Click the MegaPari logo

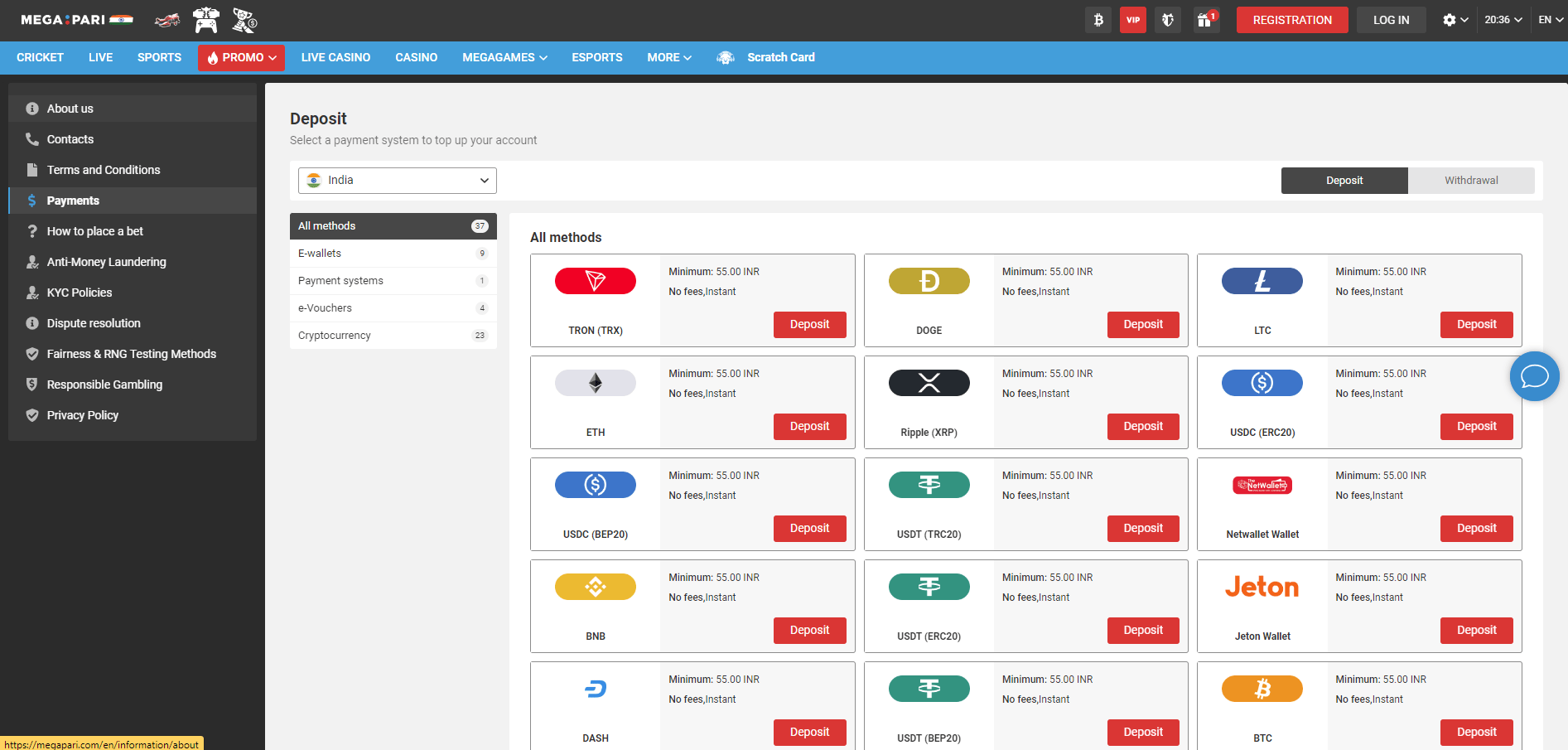(x=76, y=20)
